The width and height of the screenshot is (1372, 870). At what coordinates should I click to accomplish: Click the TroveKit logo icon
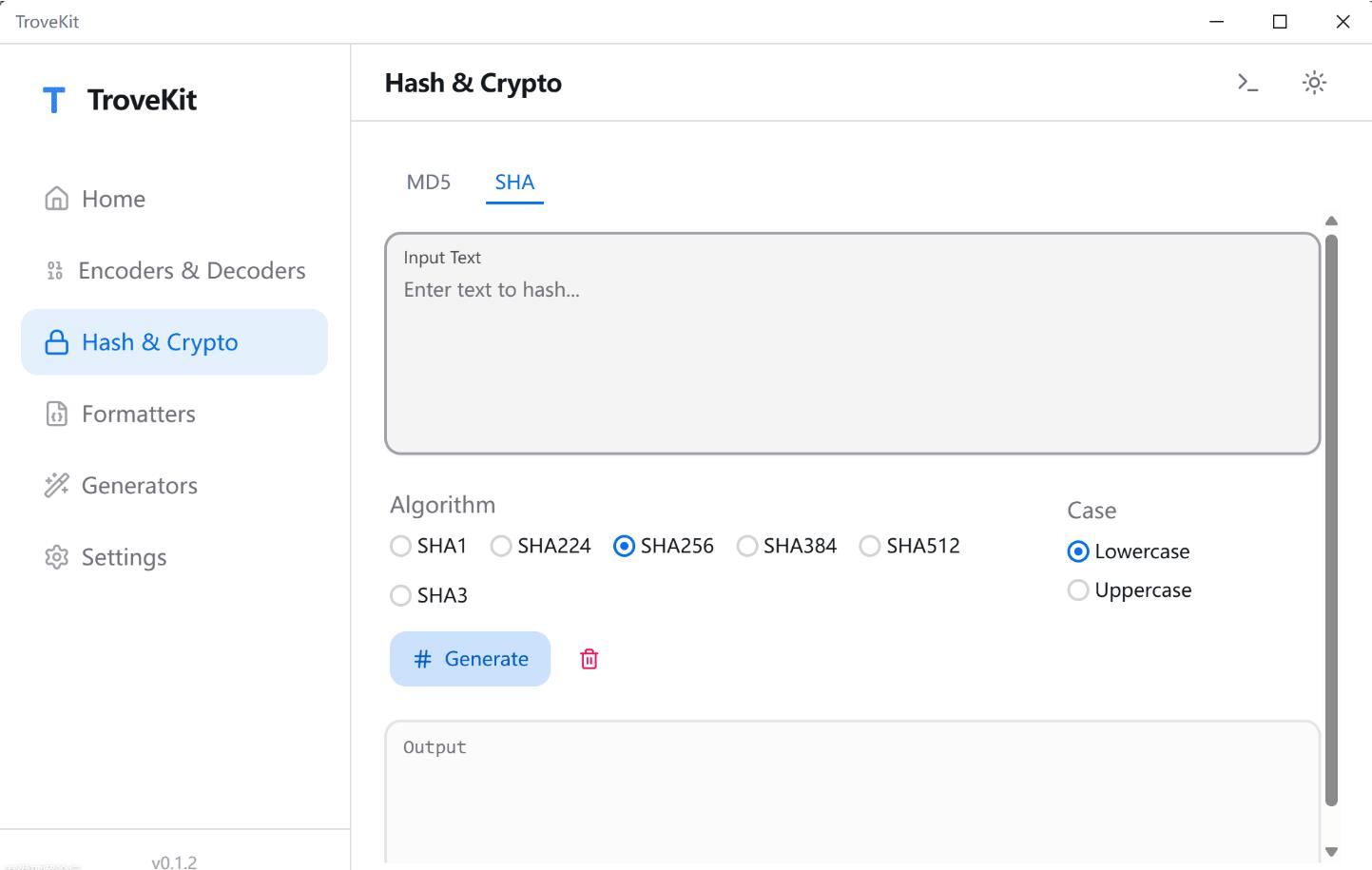pyautogui.click(x=54, y=100)
